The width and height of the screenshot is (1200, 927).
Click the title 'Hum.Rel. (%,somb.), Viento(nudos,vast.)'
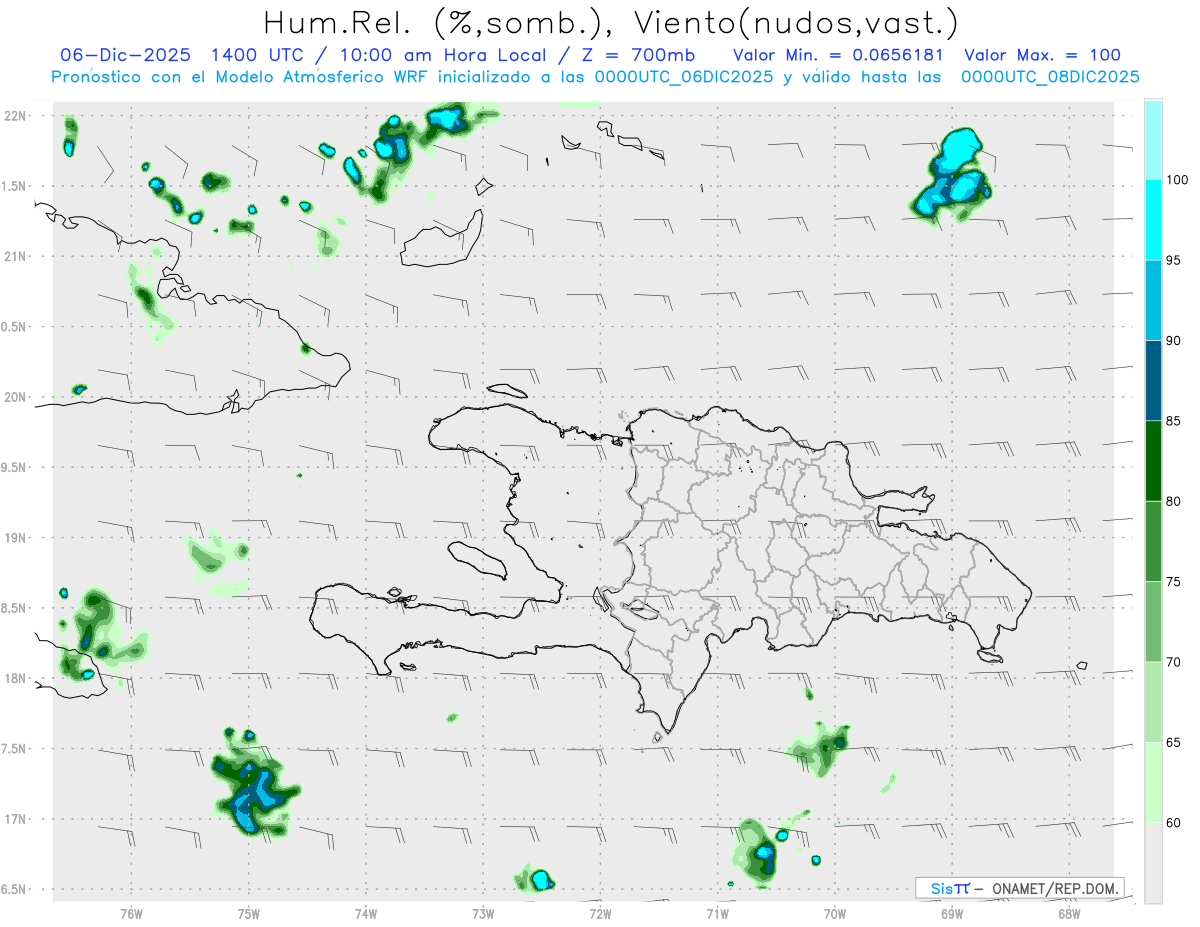[611, 22]
